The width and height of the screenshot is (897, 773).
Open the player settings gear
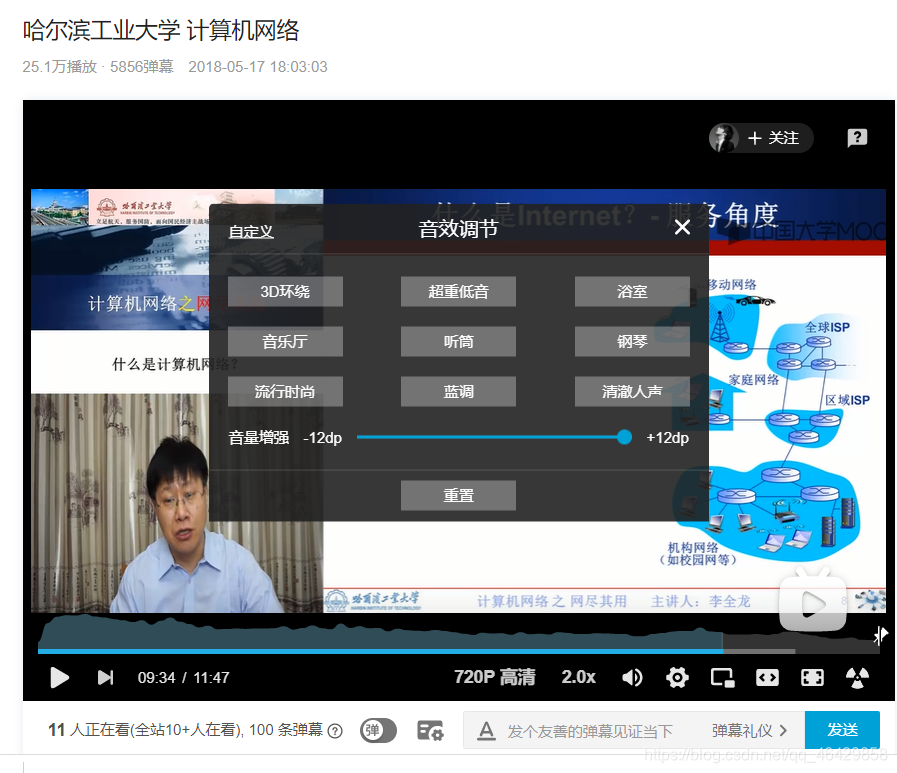(x=677, y=677)
